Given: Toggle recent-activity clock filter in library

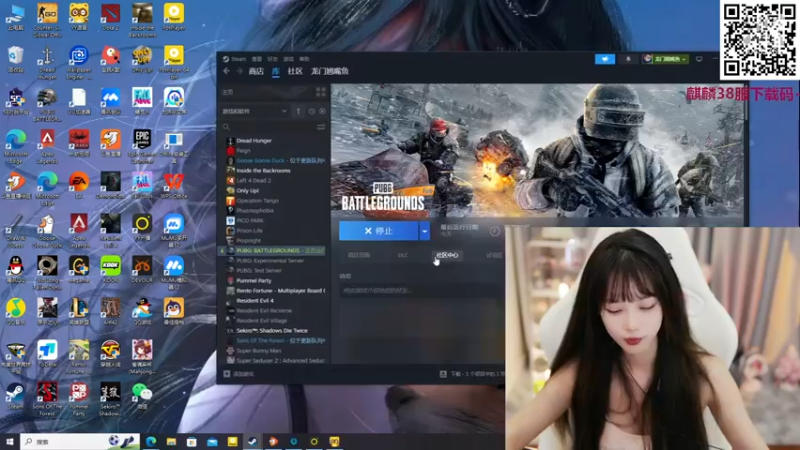Looking at the screenshot, I should [x=312, y=111].
